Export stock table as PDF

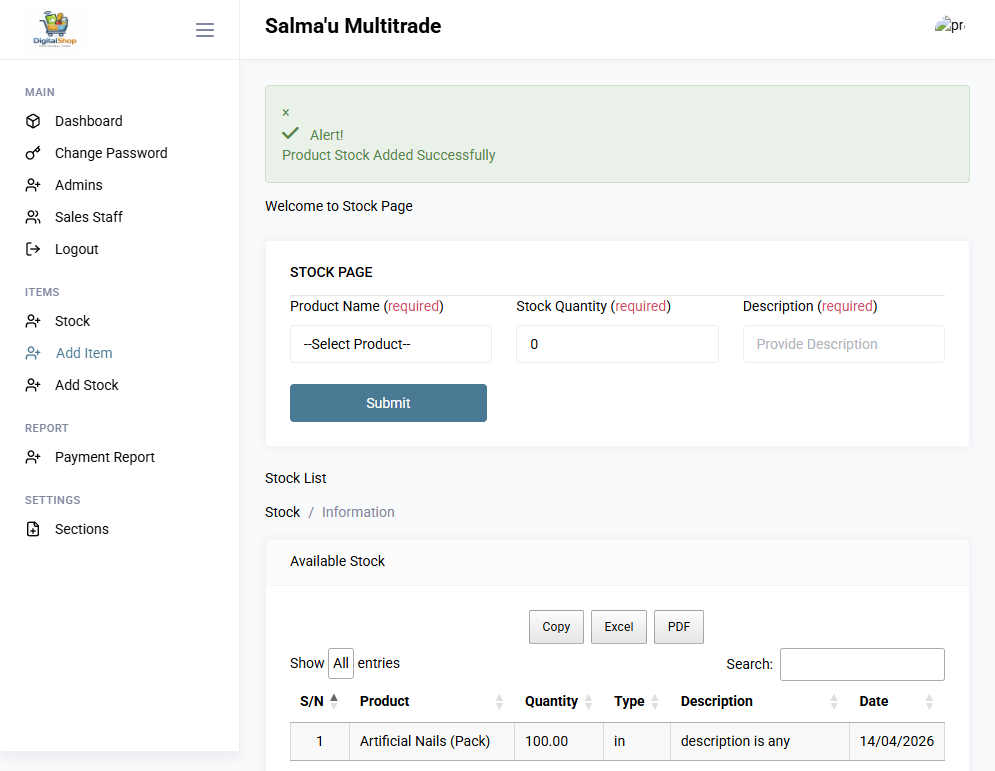point(679,627)
